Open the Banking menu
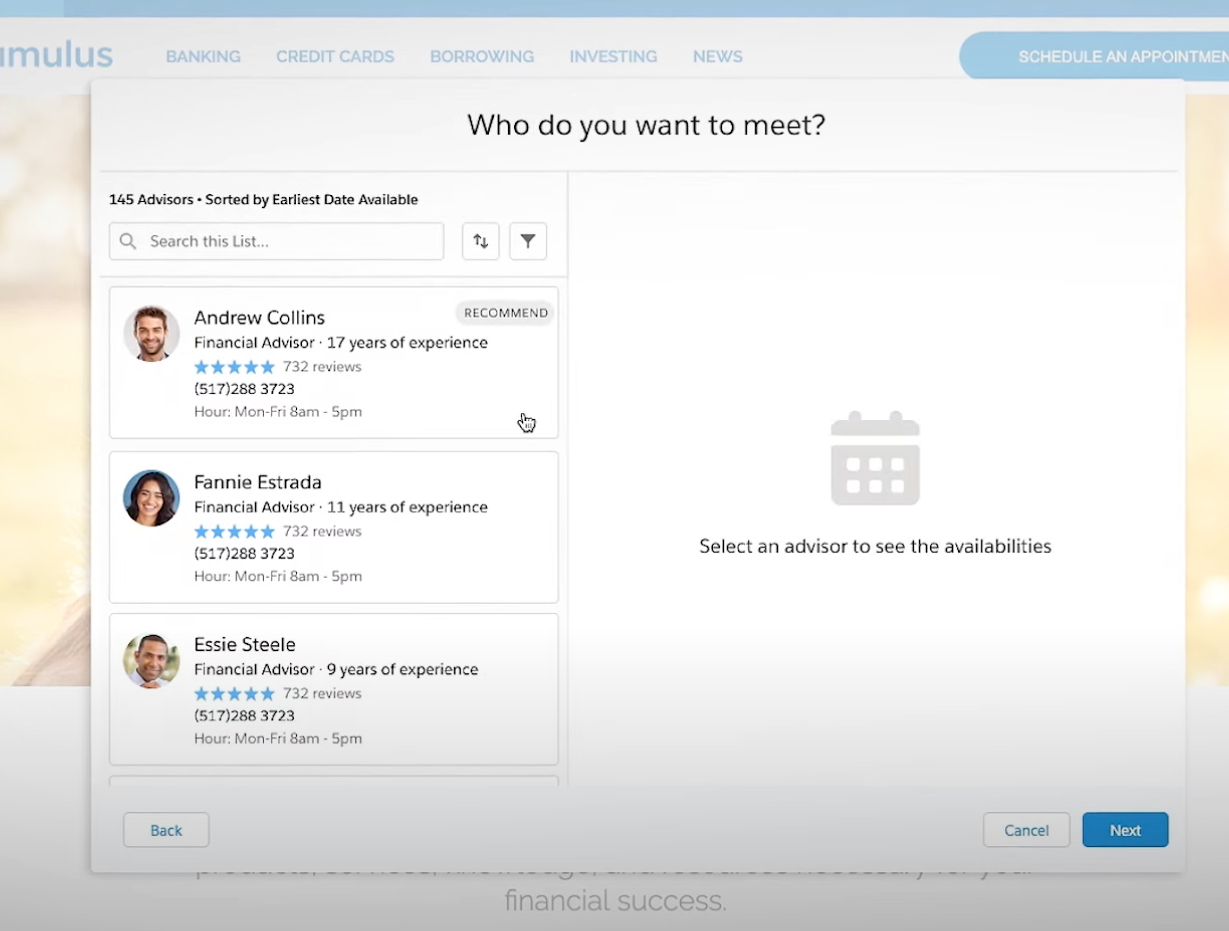This screenshot has width=1229, height=931. pyautogui.click(x=203, y=57)
